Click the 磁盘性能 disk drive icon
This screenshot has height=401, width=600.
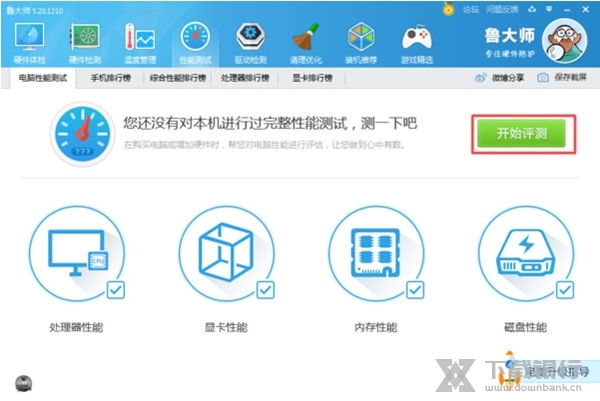coord(526,253)
